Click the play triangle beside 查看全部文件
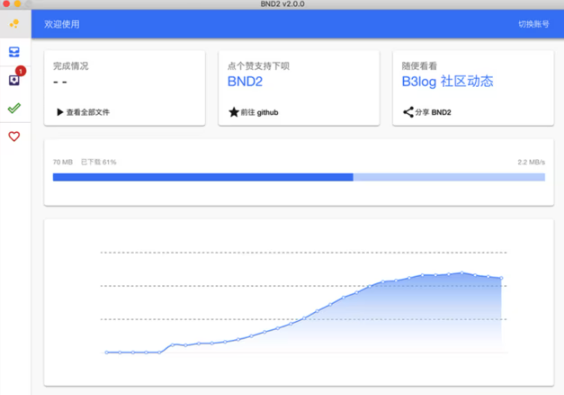The height and width of the screenshot is (395, 564). pos(60,112)
